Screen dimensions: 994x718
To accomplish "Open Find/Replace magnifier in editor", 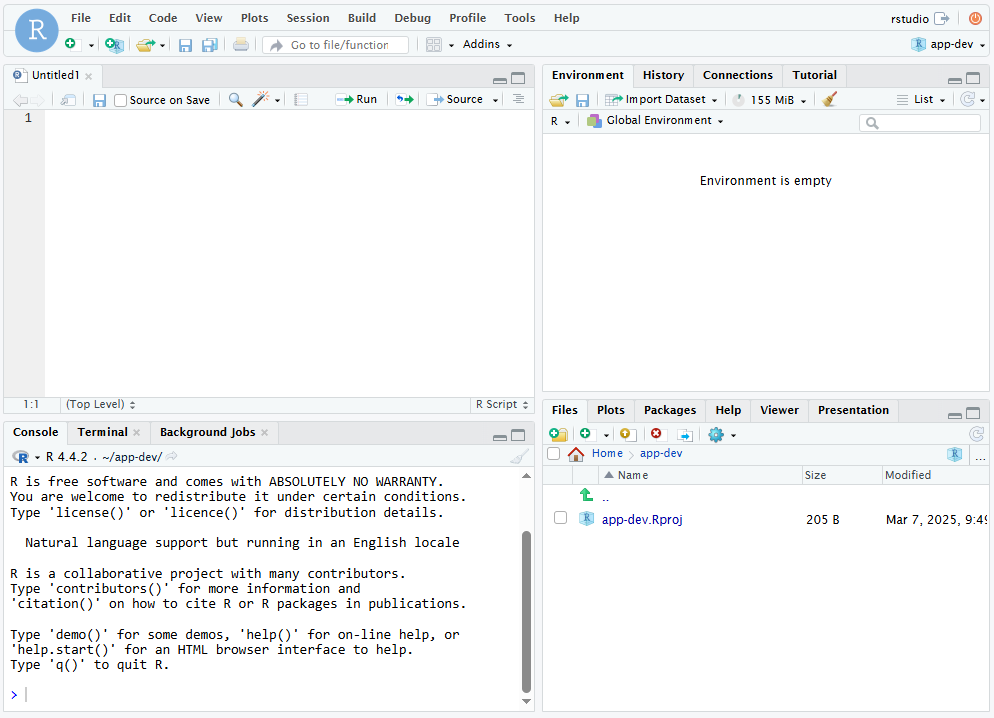I will (235, 99).
